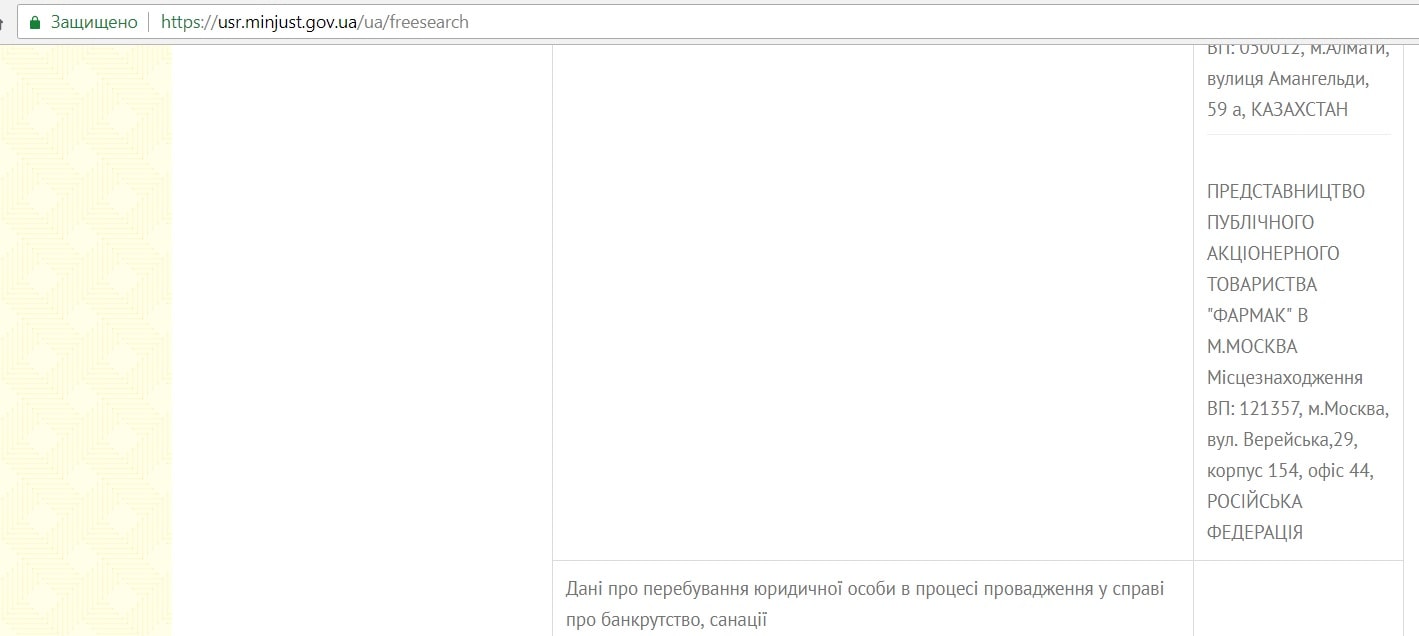This screenshot has width=1419, height=636.
Task: Click the "ВП: 121357, м.Москва" postal line
Action: (x=1297, y=408)
